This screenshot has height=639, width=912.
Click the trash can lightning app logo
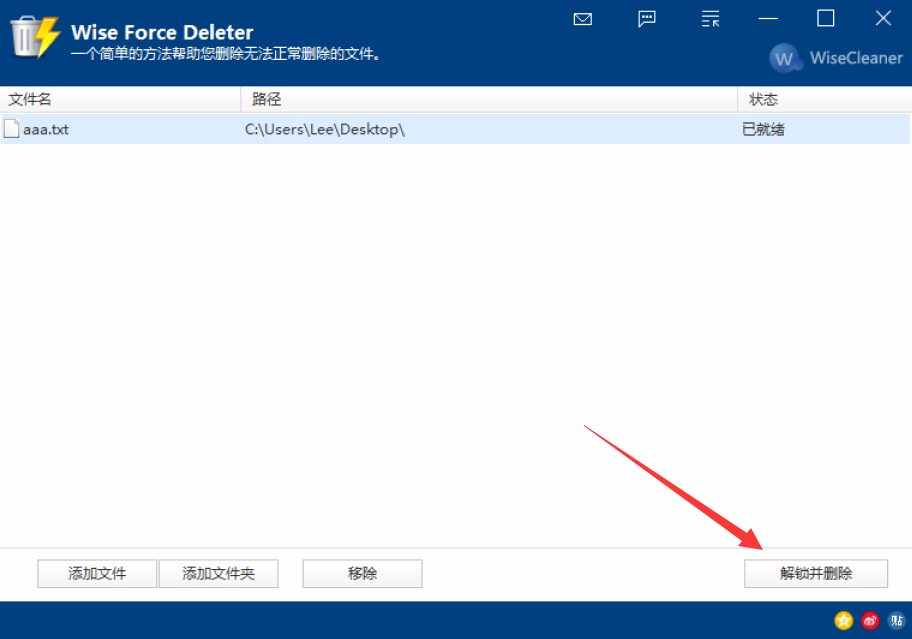point(35,37)
